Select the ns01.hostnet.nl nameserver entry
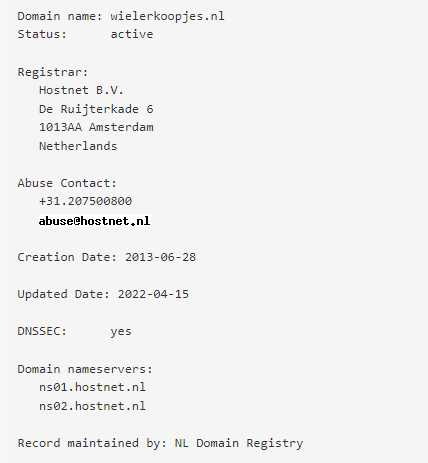 point(92,387)
